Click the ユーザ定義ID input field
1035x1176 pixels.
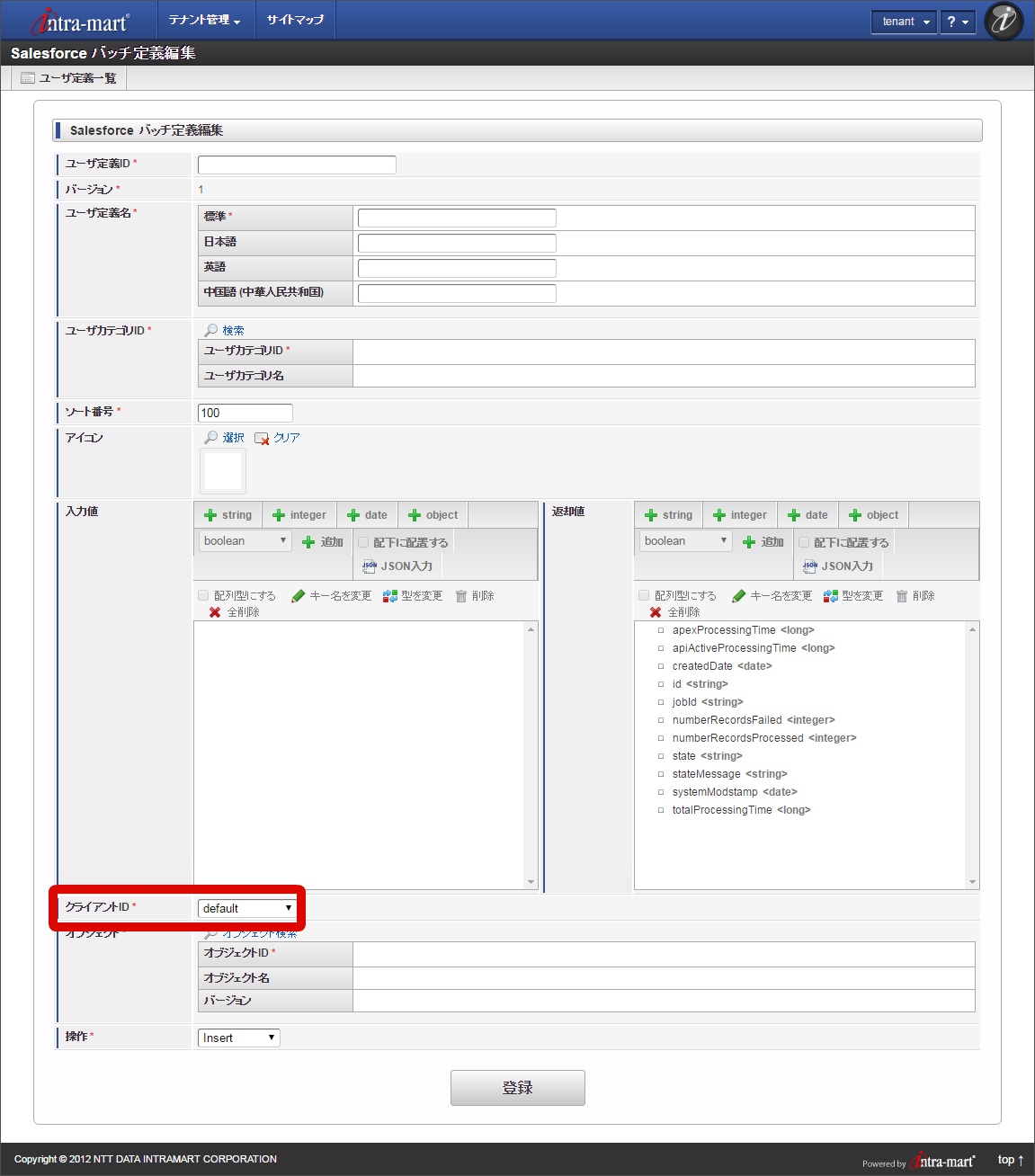(x=297, y=165)
